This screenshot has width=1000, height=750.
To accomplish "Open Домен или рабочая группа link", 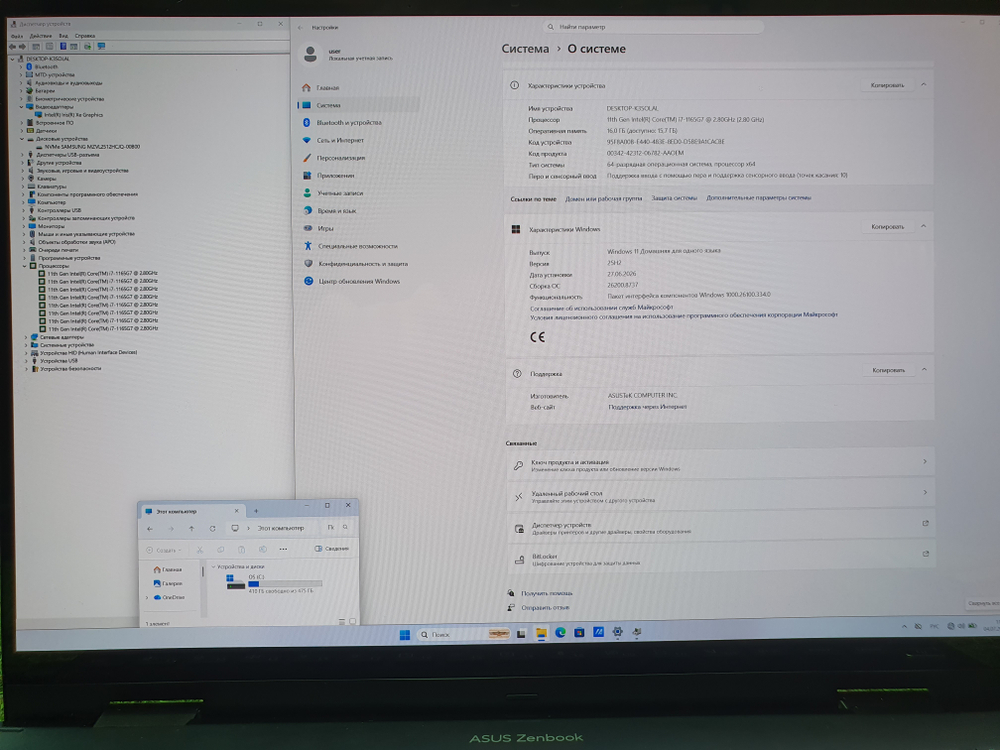I will (603, 199).
